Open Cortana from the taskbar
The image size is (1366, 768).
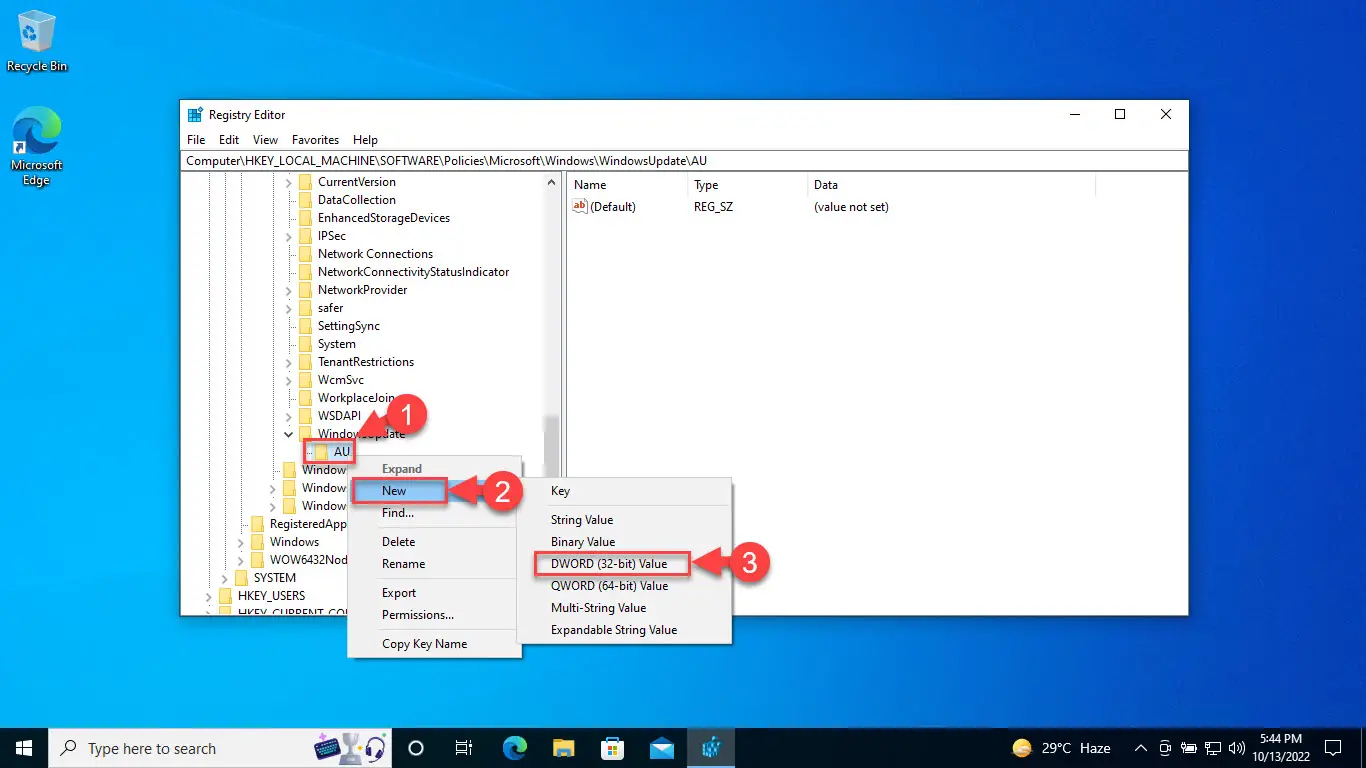417,748
